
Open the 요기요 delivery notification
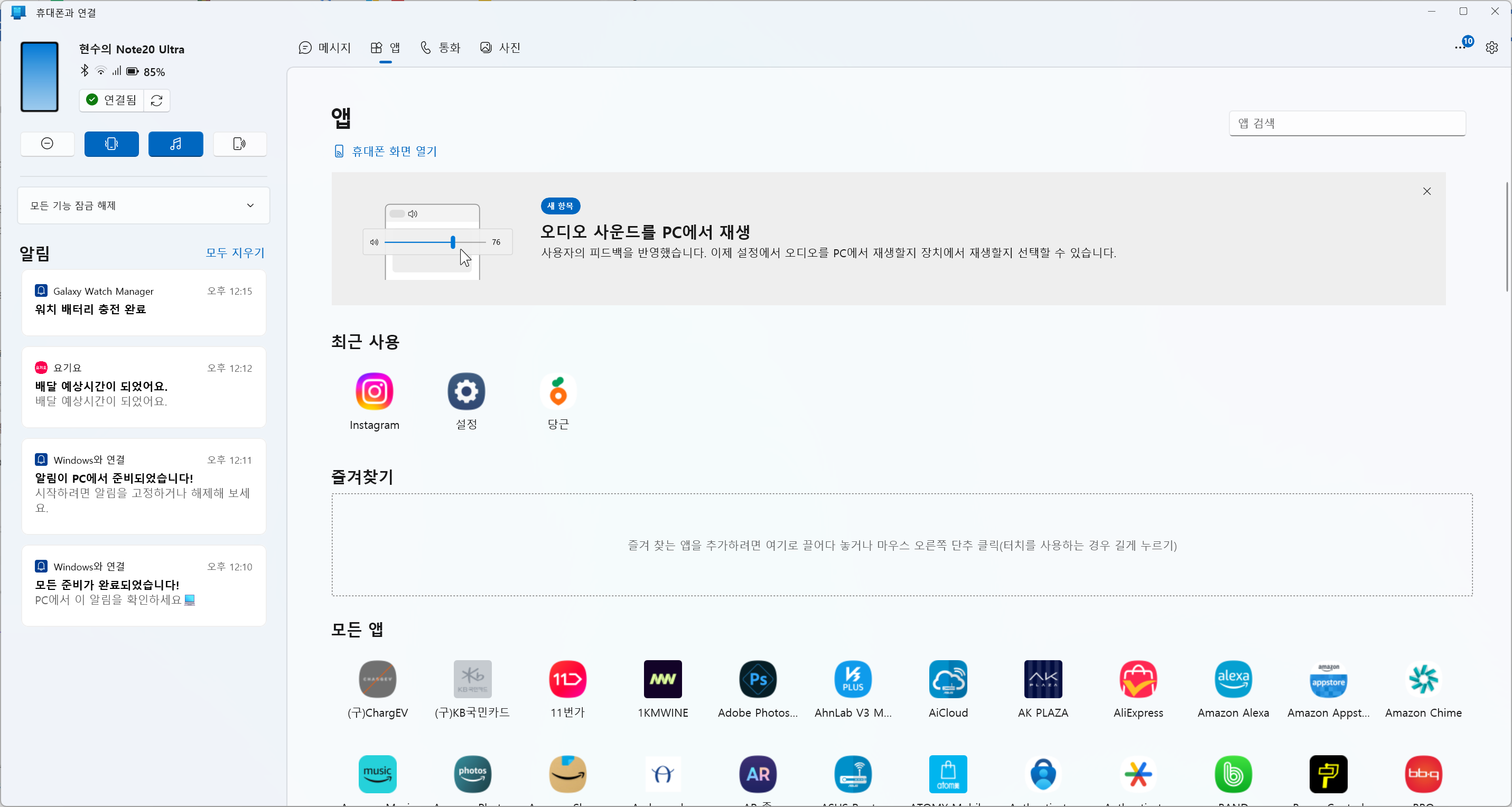[144, 387]
